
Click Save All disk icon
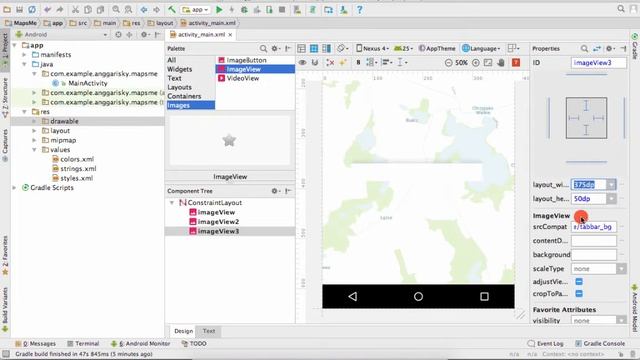[x=19, y=9]
